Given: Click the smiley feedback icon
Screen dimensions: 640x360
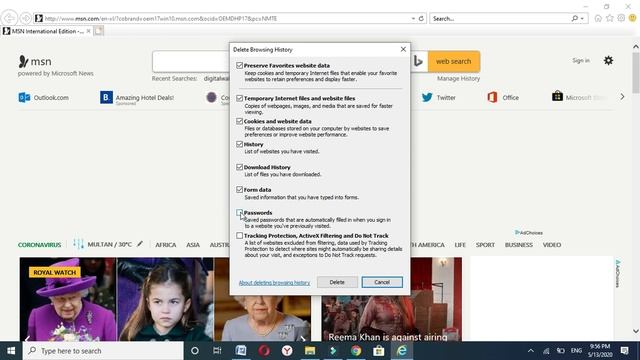Looking at the screenshot, I should coord(633,18).
